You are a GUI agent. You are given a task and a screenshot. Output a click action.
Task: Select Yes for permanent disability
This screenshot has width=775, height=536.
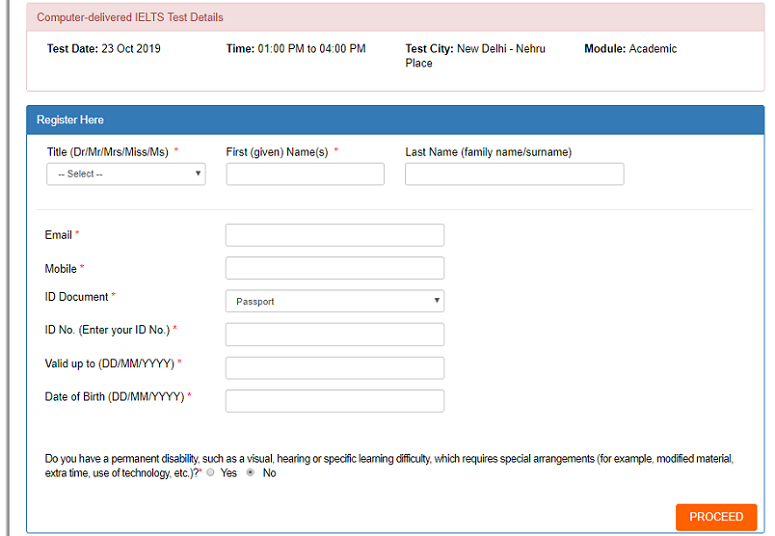[x=211, y=473]
